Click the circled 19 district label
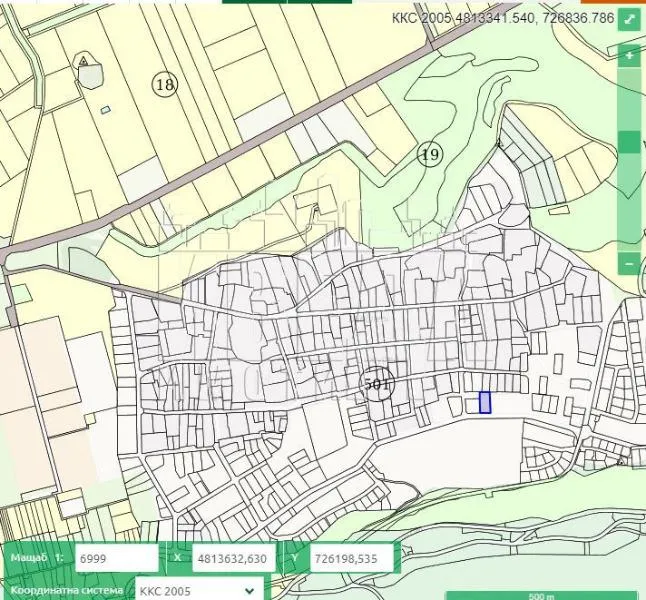Image resolution: width=646 pixels, height=600 pixels. pyautogui.click(x=430, y=154)
